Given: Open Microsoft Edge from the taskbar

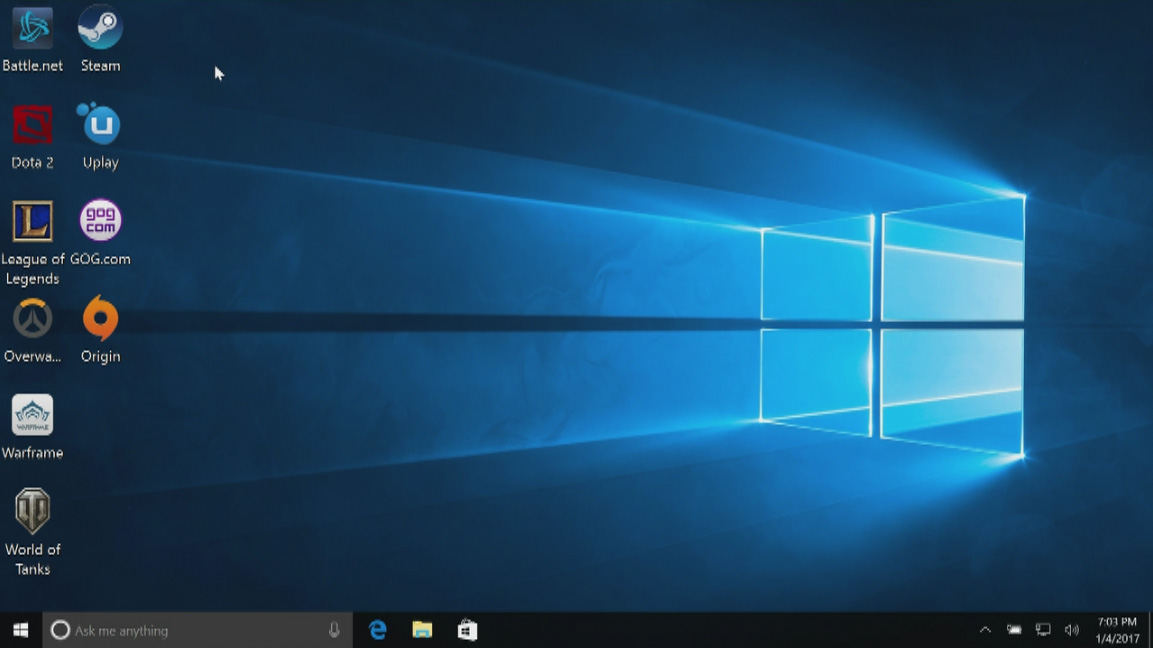Looking at the screenshot, I should [378, 630].
